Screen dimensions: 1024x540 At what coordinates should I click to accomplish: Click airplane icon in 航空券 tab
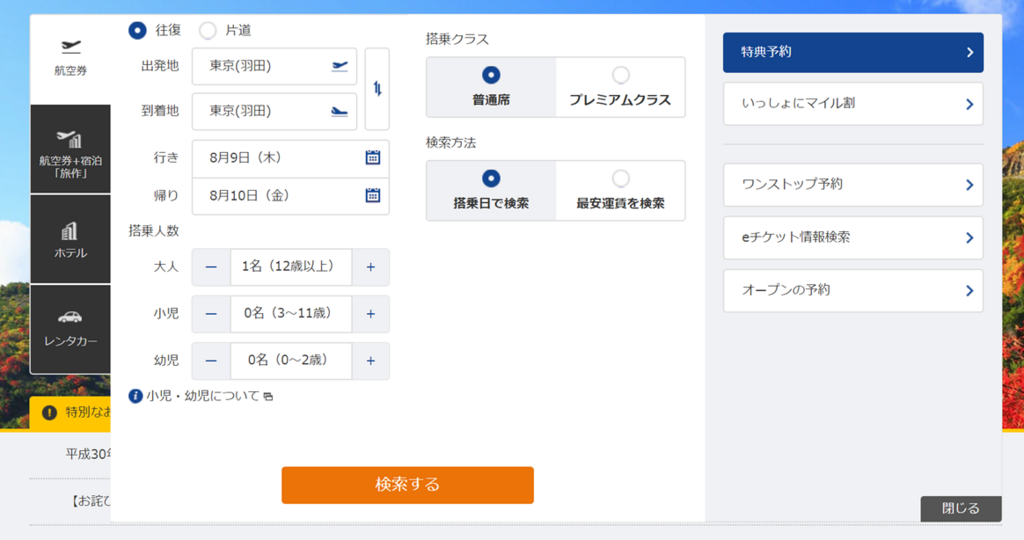71,47
